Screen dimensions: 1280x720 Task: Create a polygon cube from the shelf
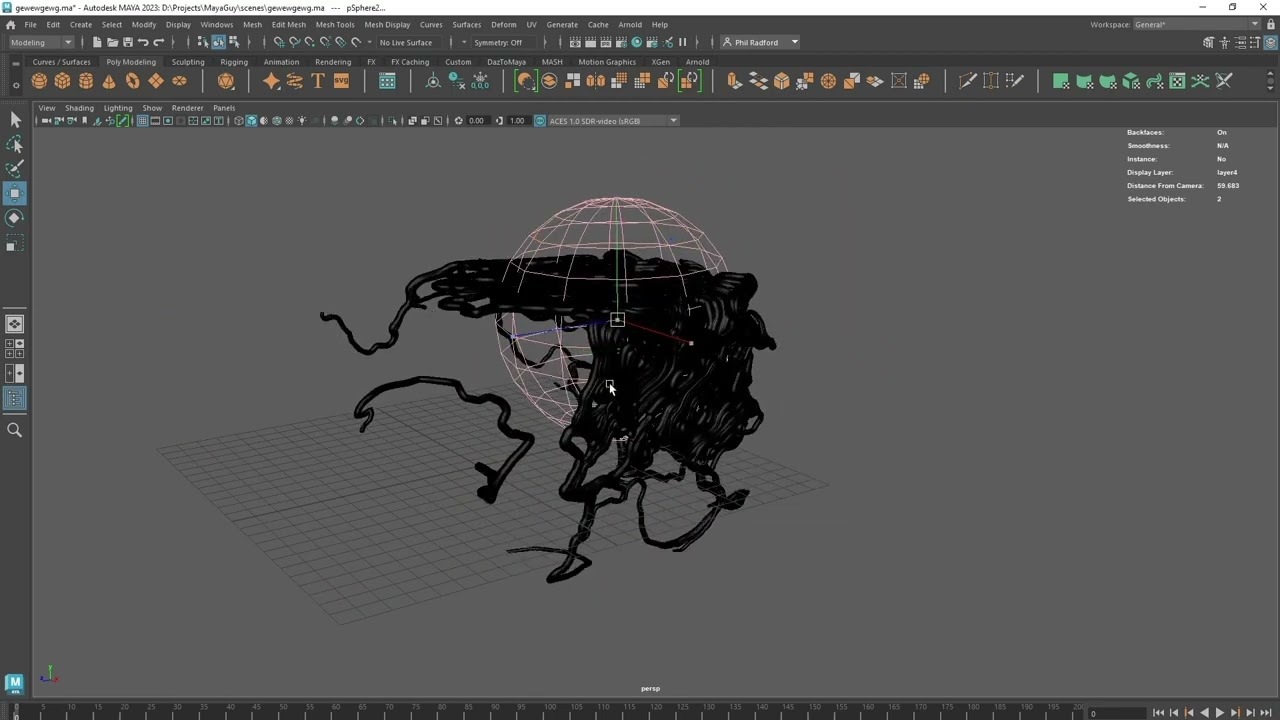click(62, 81)
